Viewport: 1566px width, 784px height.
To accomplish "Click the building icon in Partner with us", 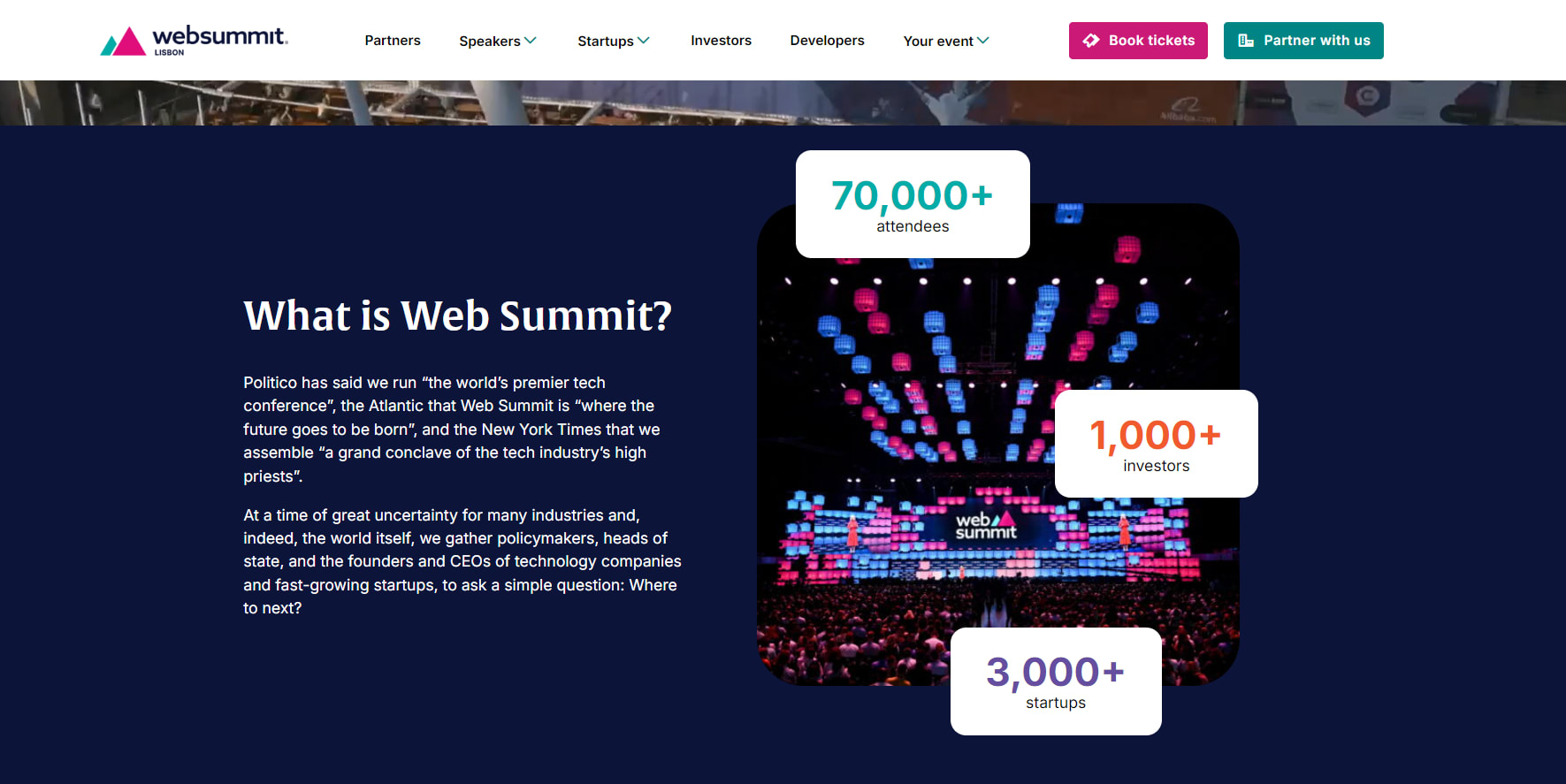I will point(1246,41).
